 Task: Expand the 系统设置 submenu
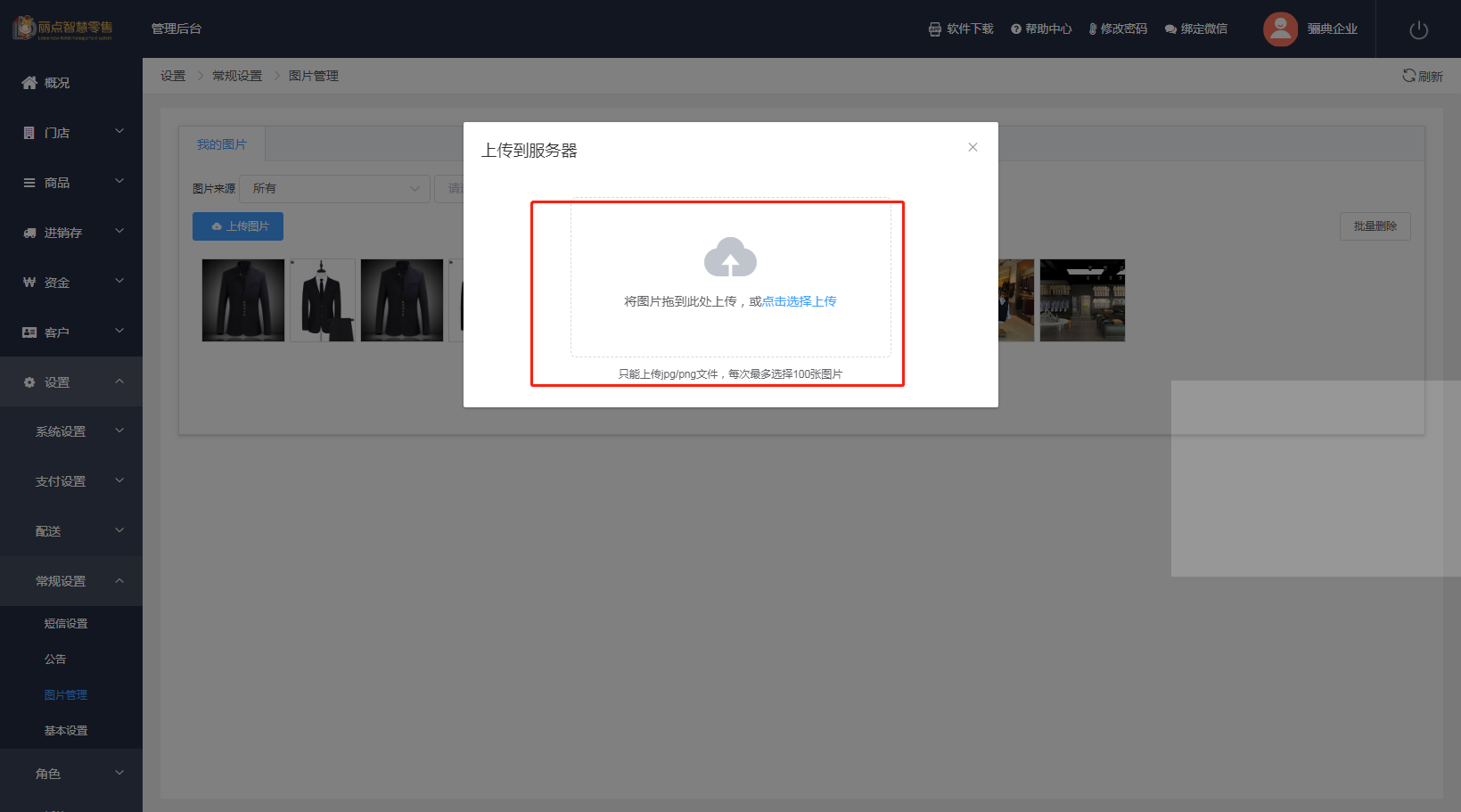pyautogui.click(x=71, y=431)
